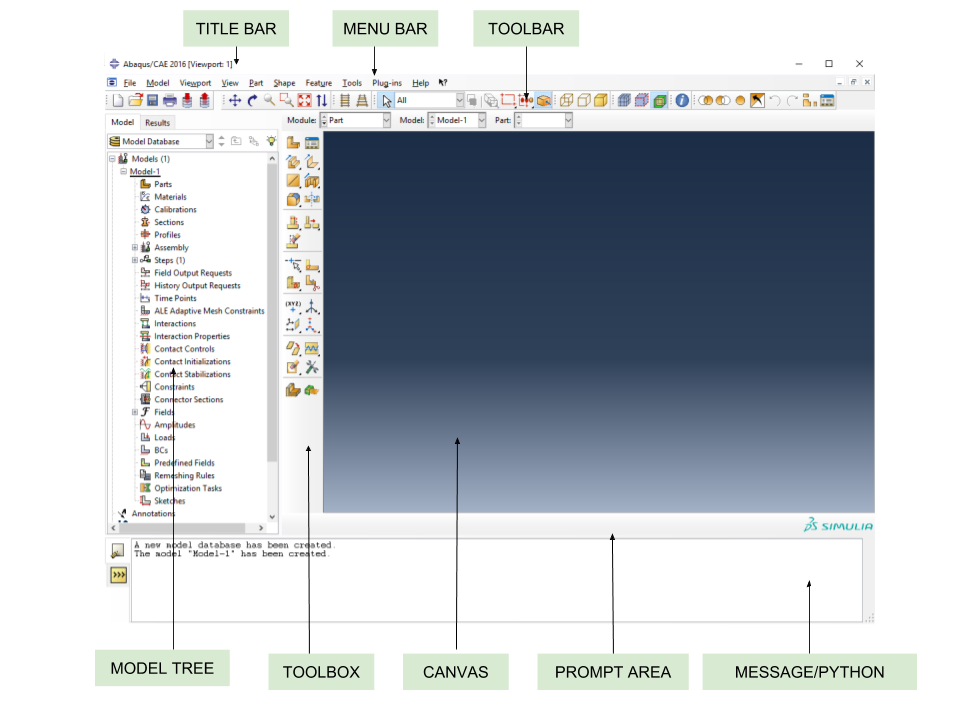This screenshot has height=718, width=959.
Task: Click the Create Part toolbox icon
Action: pyautogui.click(x=293, y=143)
